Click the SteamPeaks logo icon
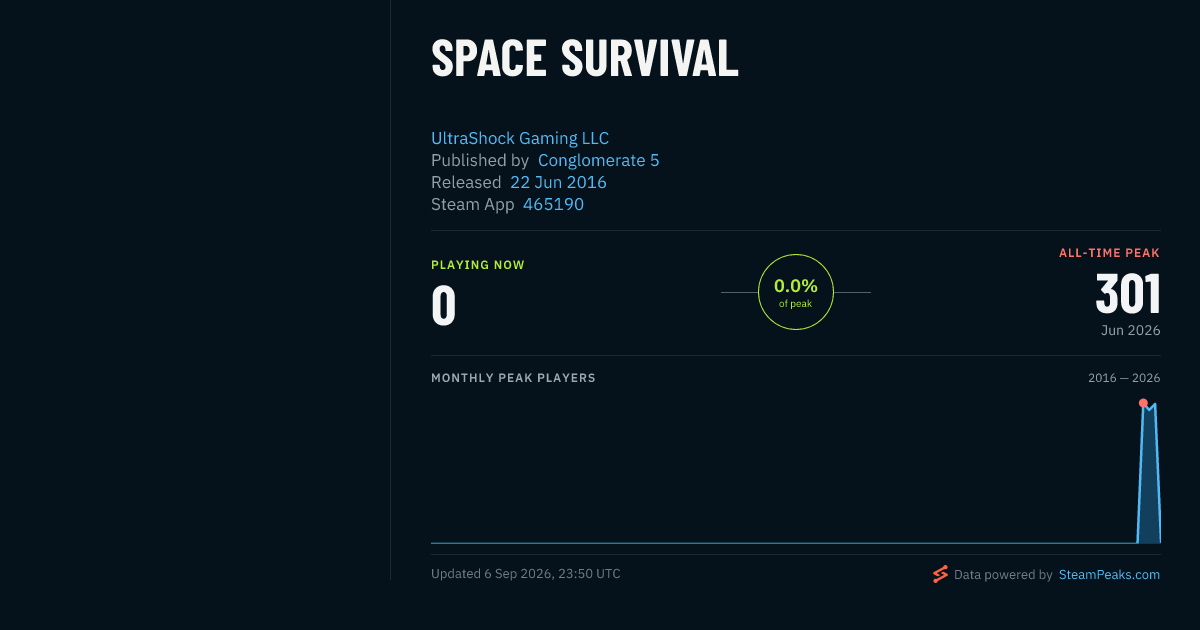This screenshot has width=1200, height=630. coord(940,574)
